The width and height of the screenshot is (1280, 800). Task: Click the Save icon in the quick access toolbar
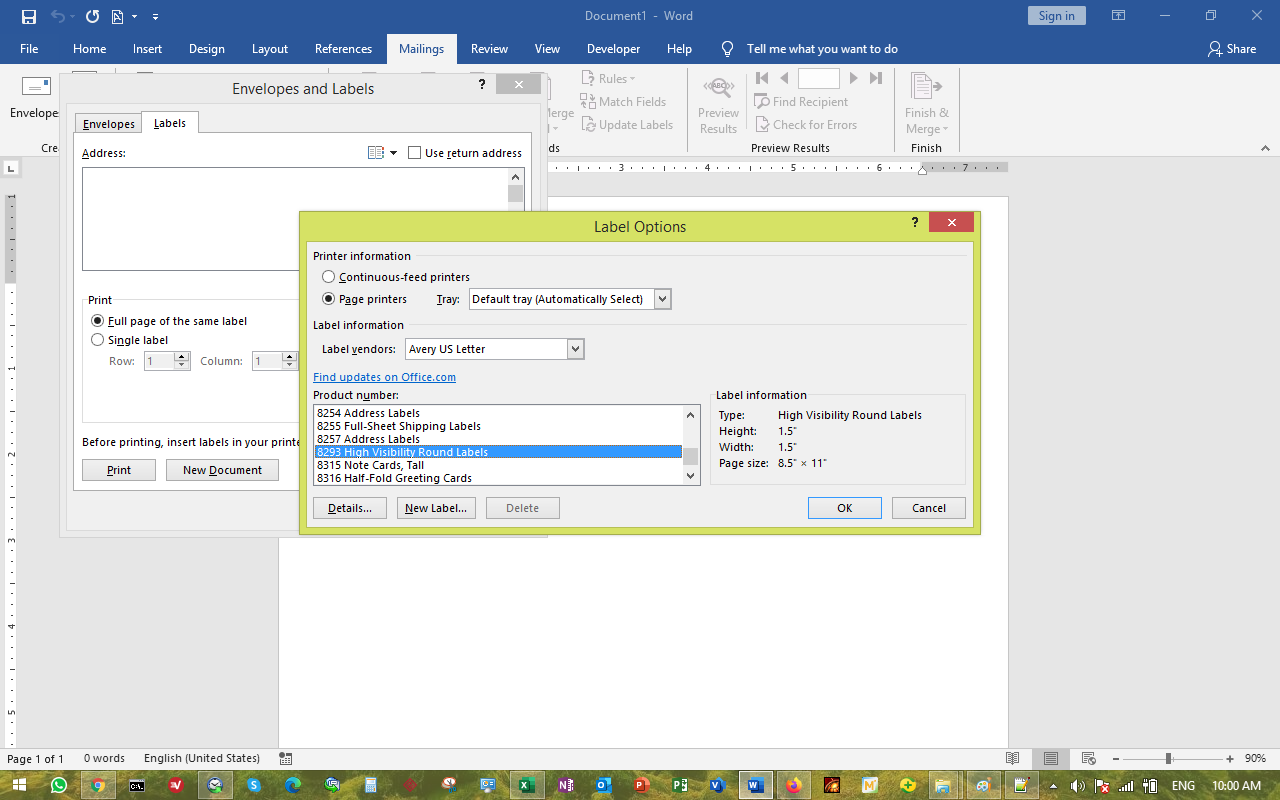(28, 16)
